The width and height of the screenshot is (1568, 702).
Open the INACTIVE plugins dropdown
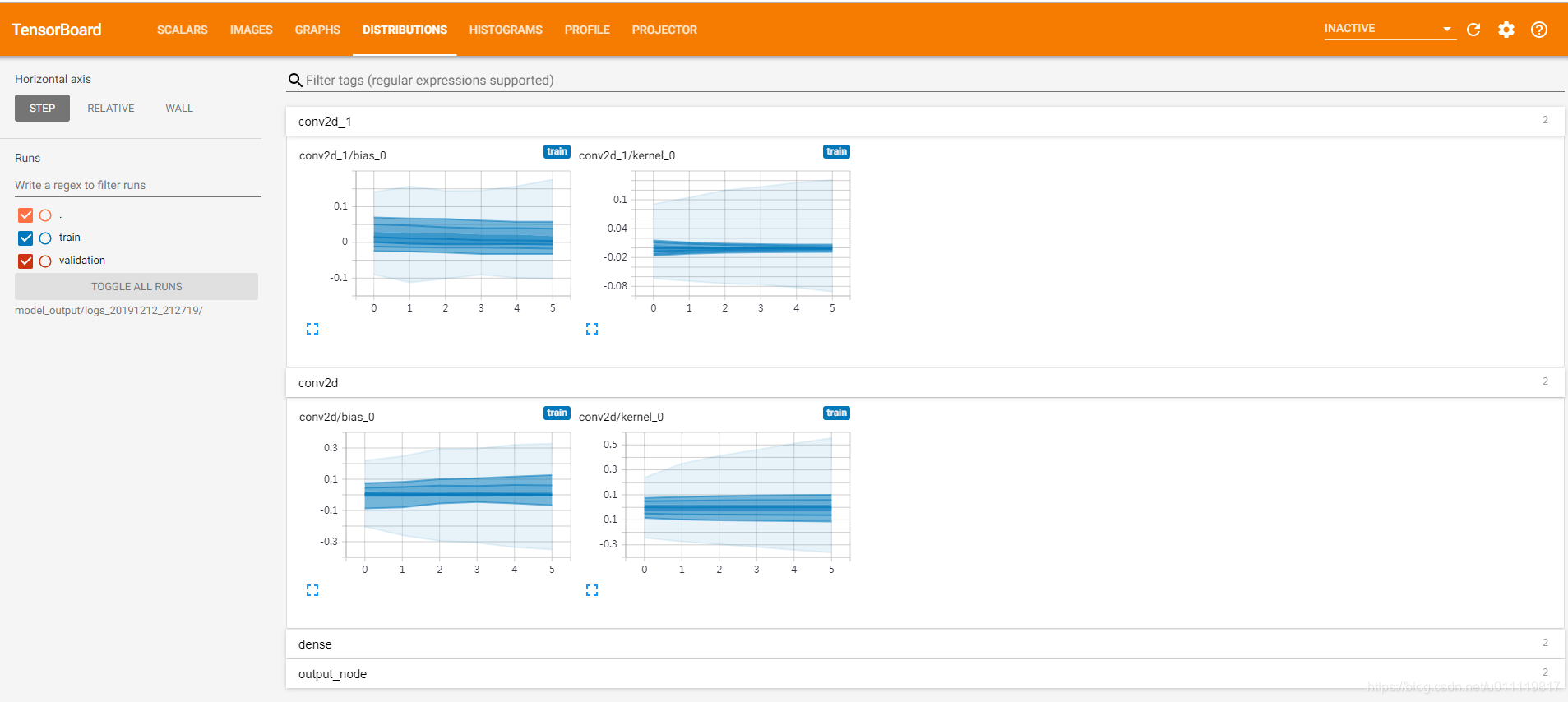1389,29
